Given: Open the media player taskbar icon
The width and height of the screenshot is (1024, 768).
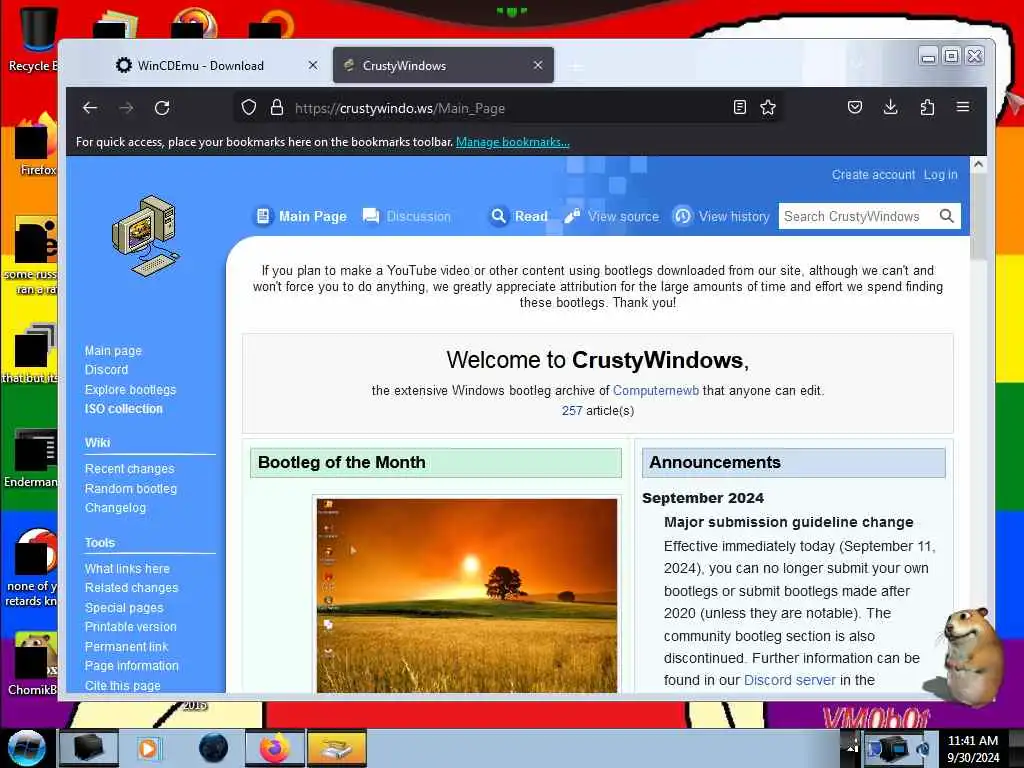Looking at the screenshot, I should (x=148, y=748).
